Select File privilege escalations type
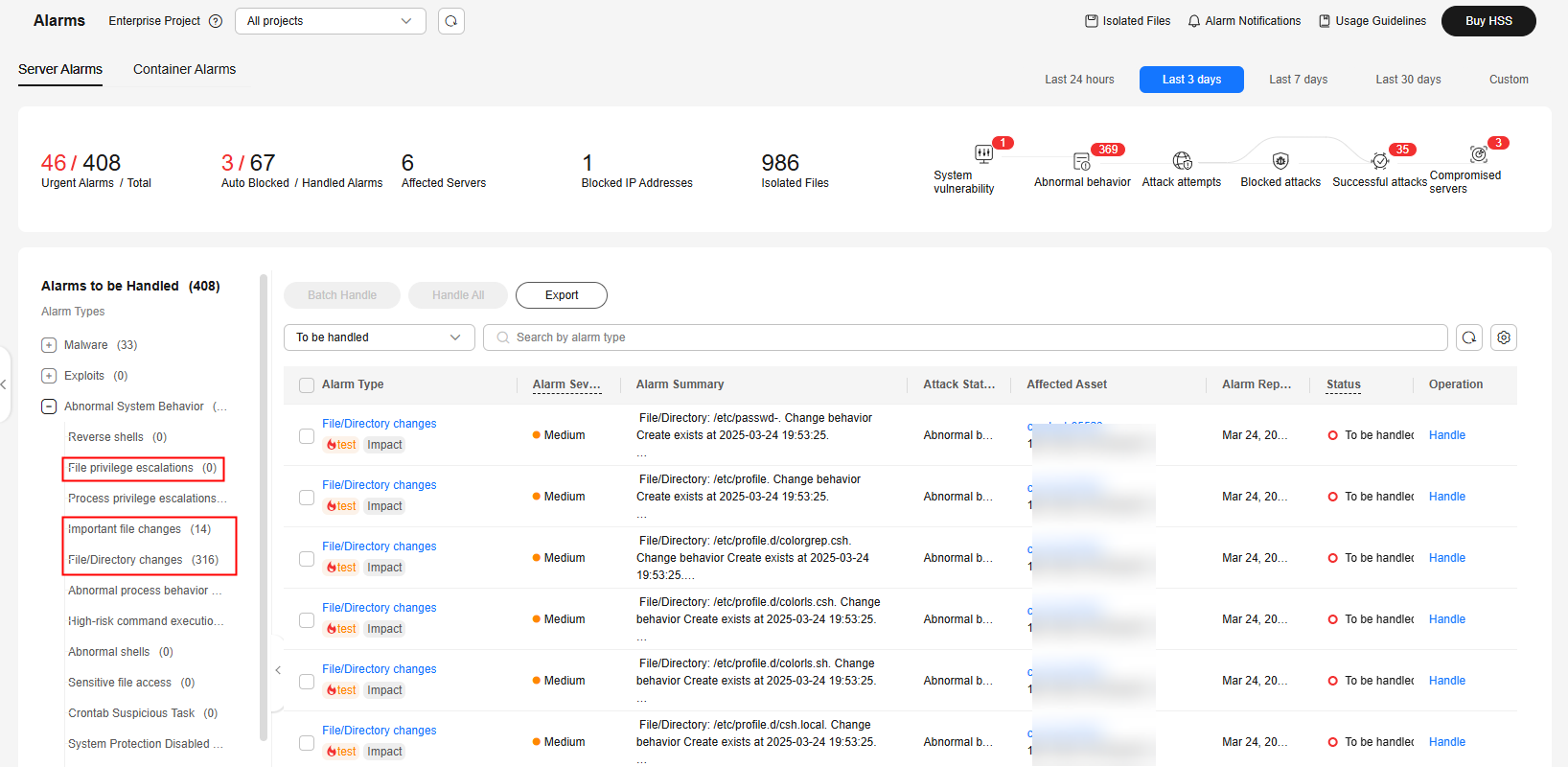The height and width of the screenshot is (767, 1568). point(143,468)
